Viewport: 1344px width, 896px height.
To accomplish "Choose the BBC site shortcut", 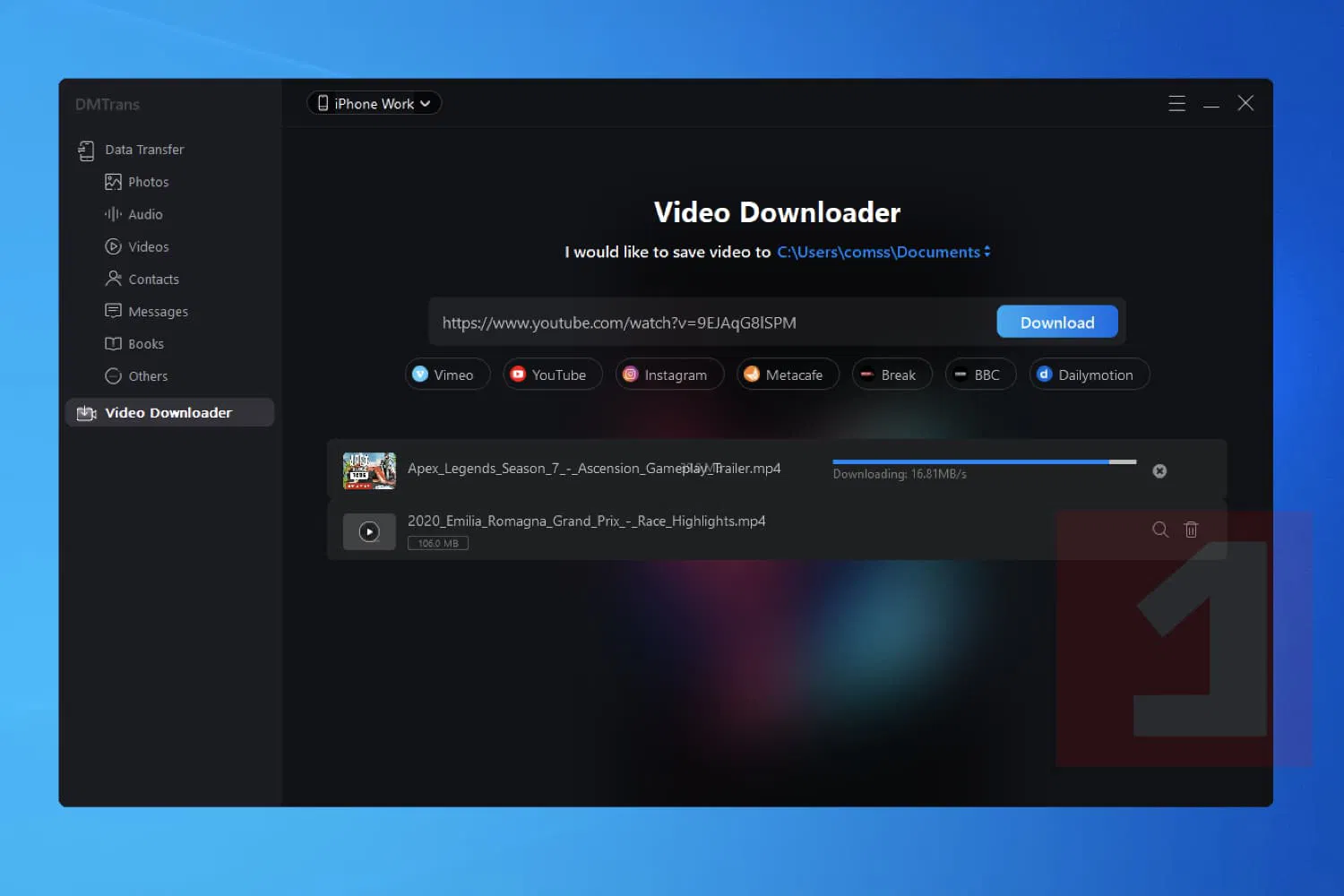I will pyautogui.click(x=980, y=375).
